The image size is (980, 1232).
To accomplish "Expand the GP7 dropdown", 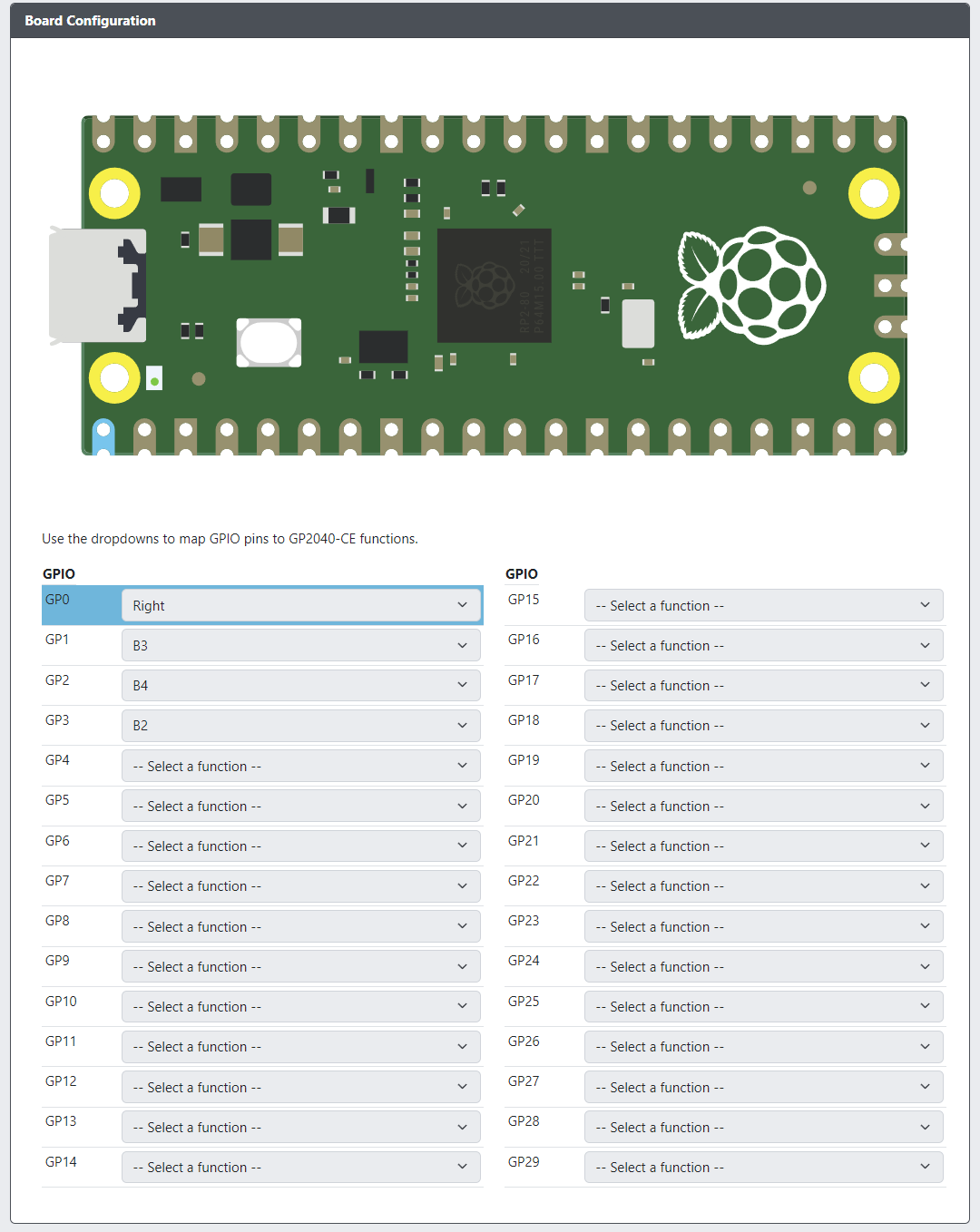I will 301,885.
